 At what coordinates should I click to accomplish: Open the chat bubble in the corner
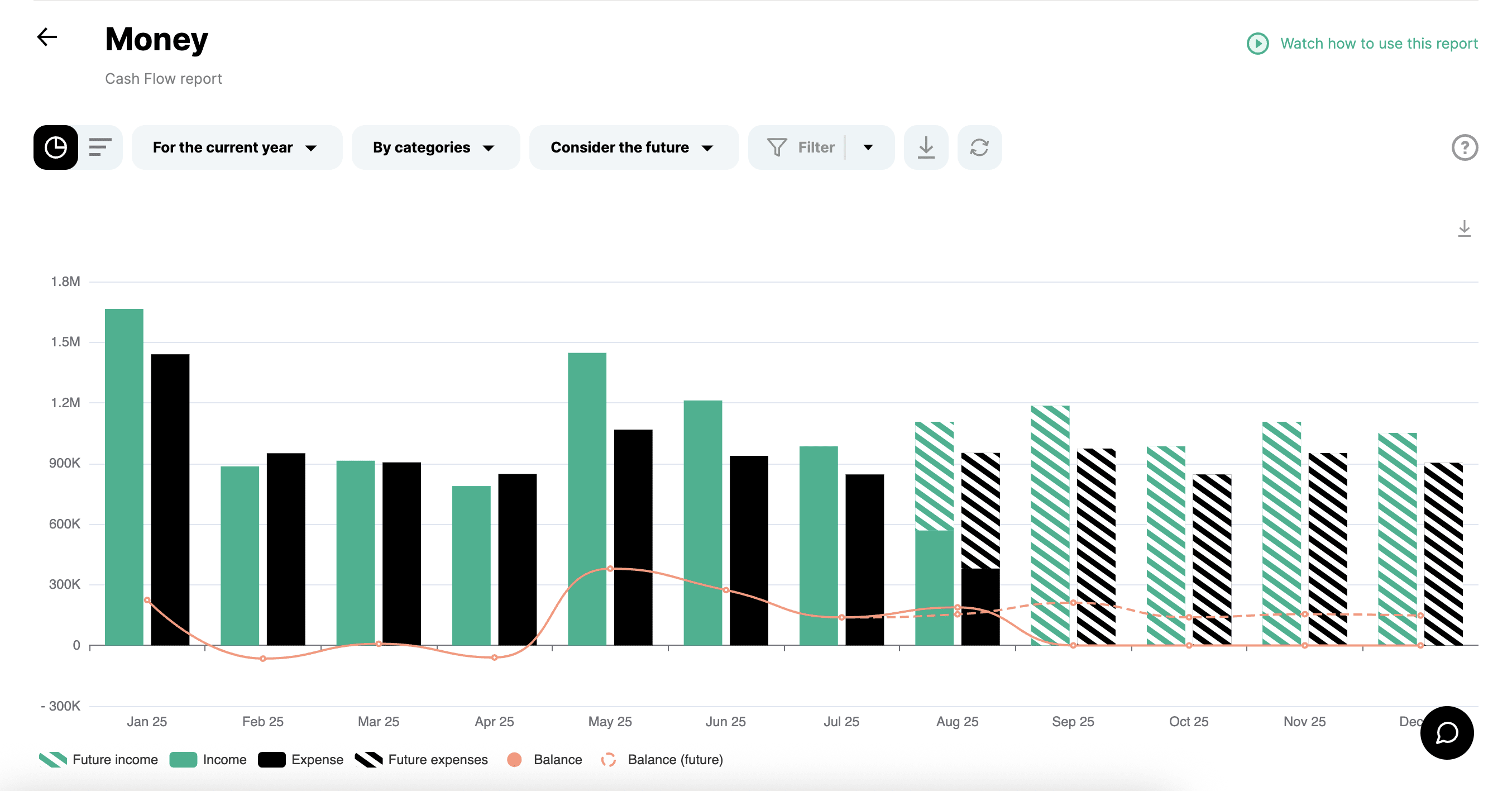(x=1447, y=733)
